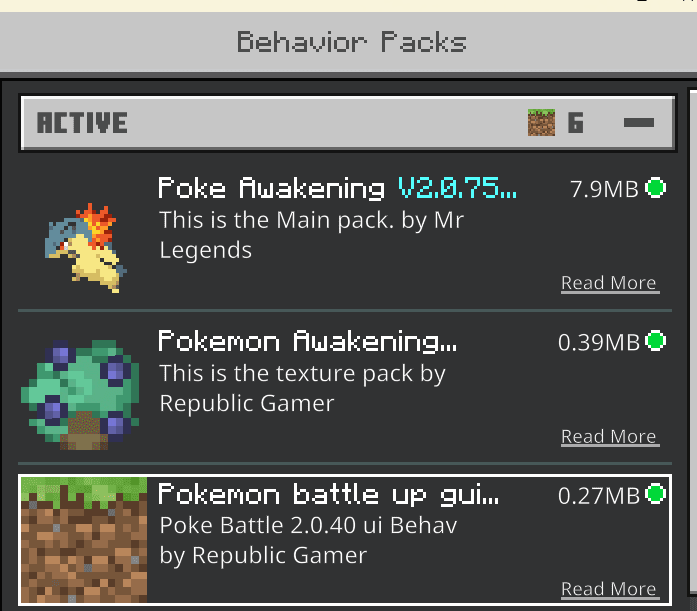Click the ACTIVE section header label
This screenshot has height=611, width=697.
(x=82, y=123)
